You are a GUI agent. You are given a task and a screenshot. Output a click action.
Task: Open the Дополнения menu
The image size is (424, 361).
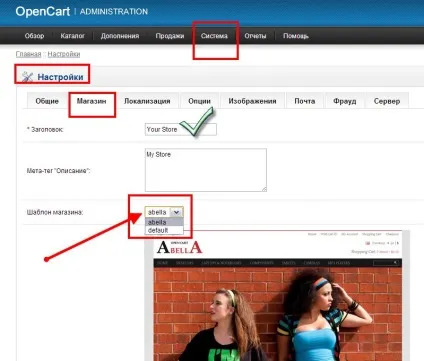[x=120, y=36]
